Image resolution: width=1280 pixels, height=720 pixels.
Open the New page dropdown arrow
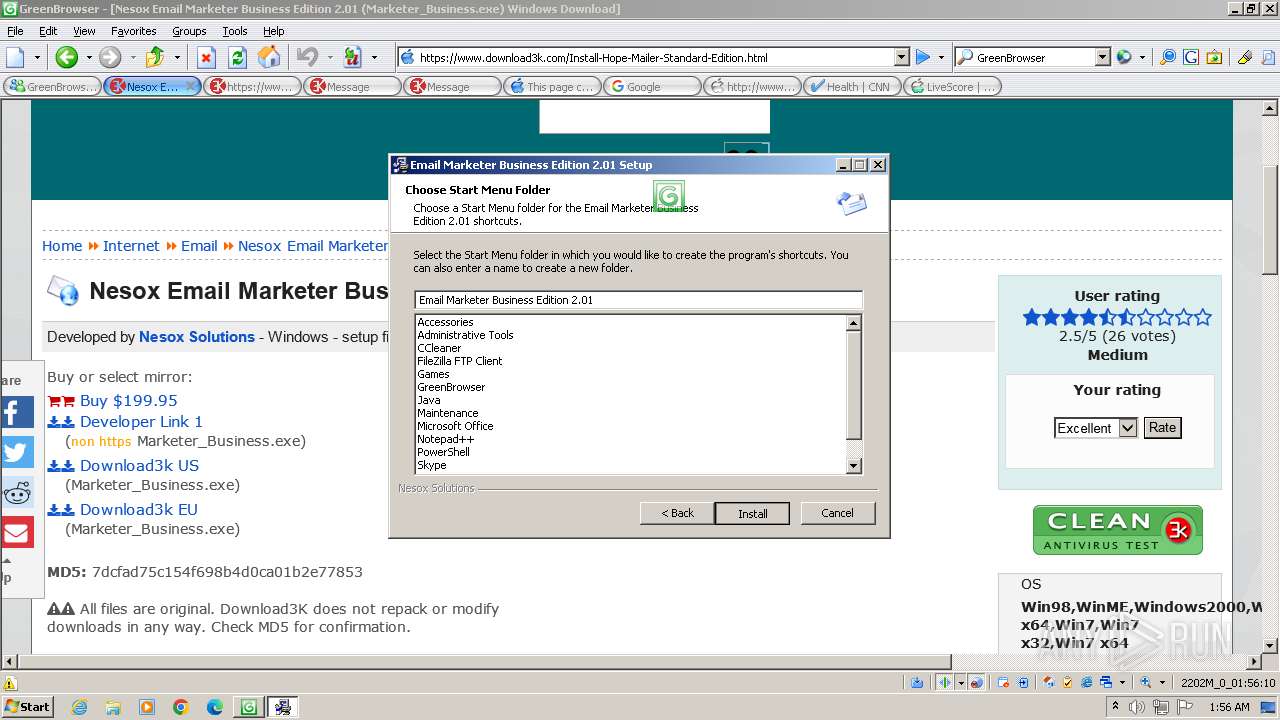37,58
